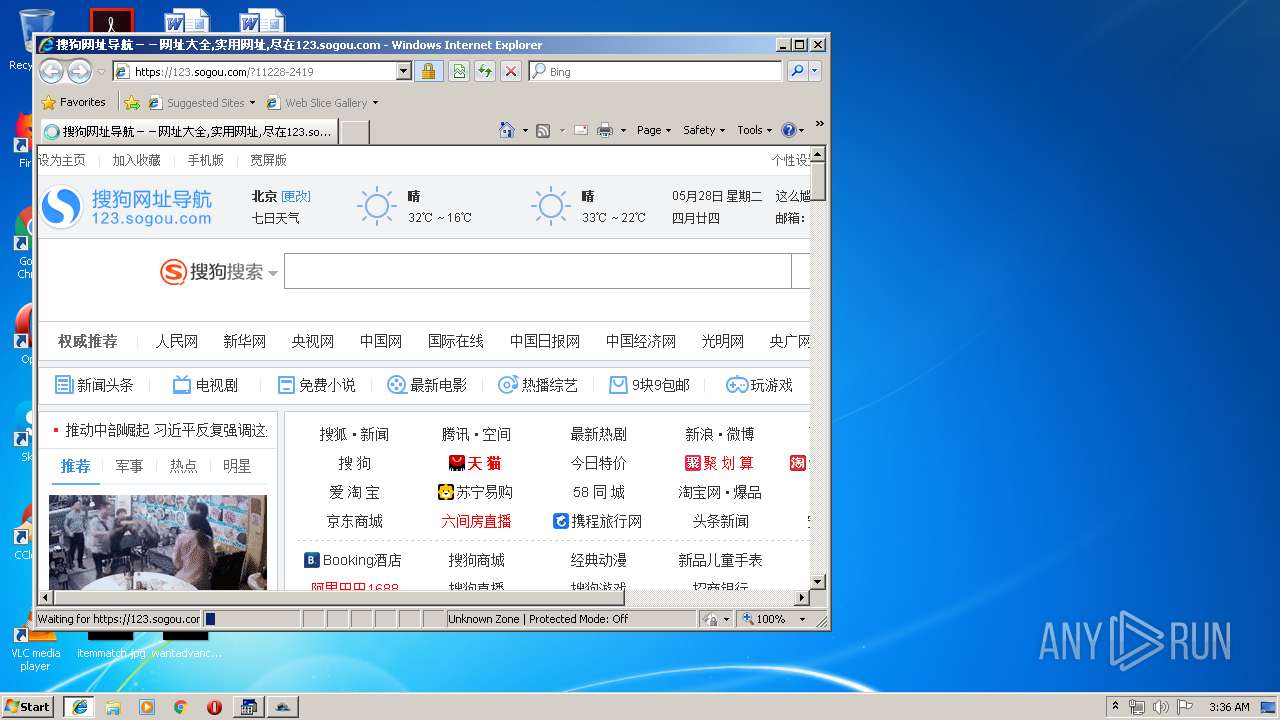
Task: Click the Opera icon in taskbar
Action: pyautogui.click(x=214, y=707)
